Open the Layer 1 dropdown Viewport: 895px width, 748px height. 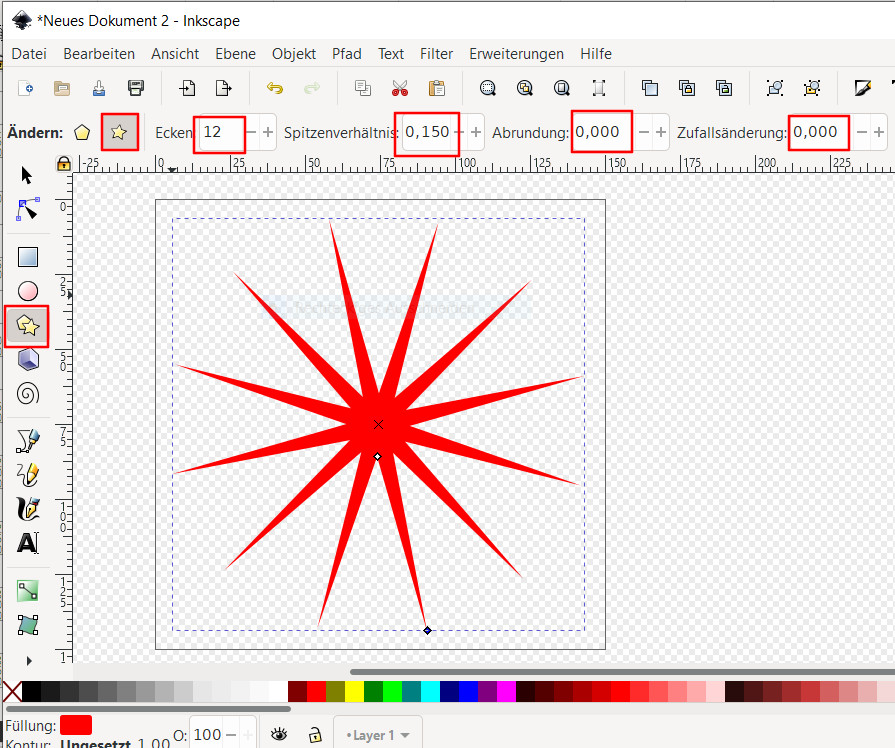click(378, 735)
